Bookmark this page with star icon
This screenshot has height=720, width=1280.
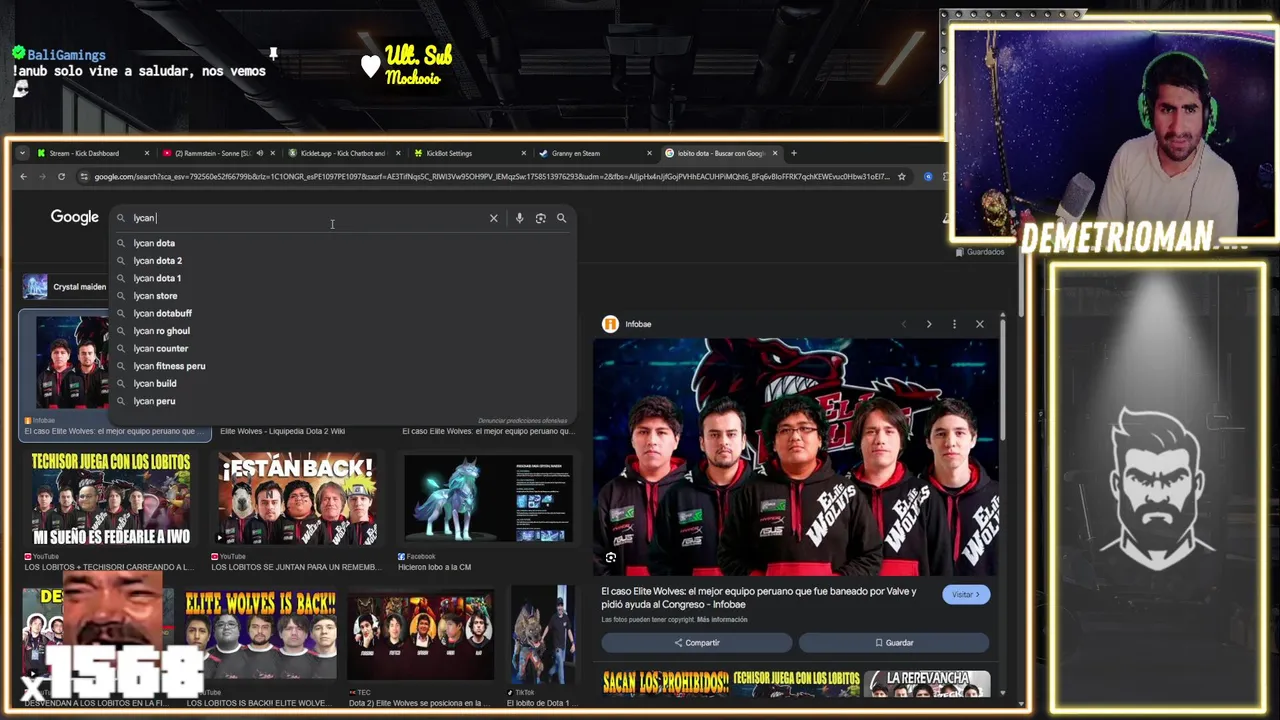pos(901,177)
